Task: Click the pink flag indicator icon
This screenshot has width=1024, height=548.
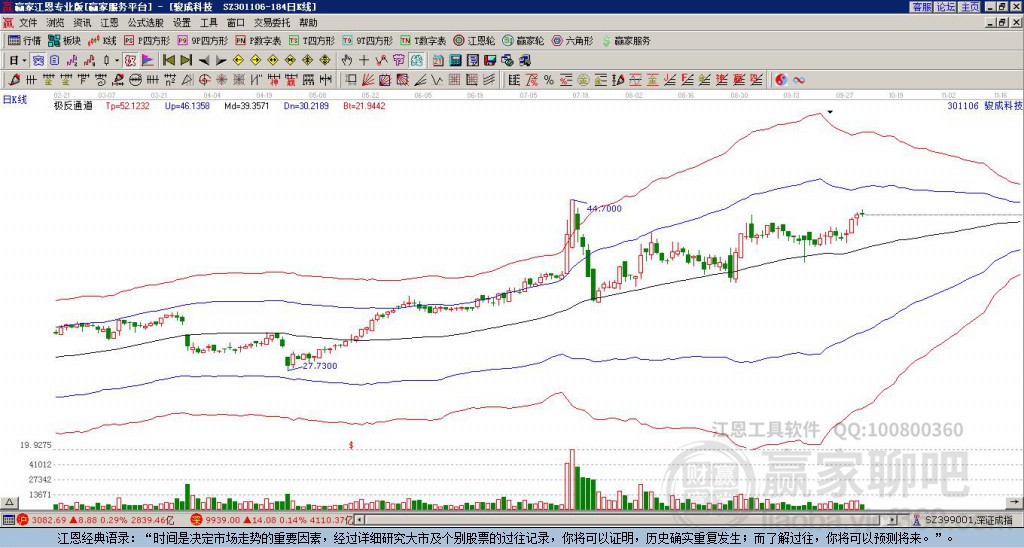Action: pos(148,61)
